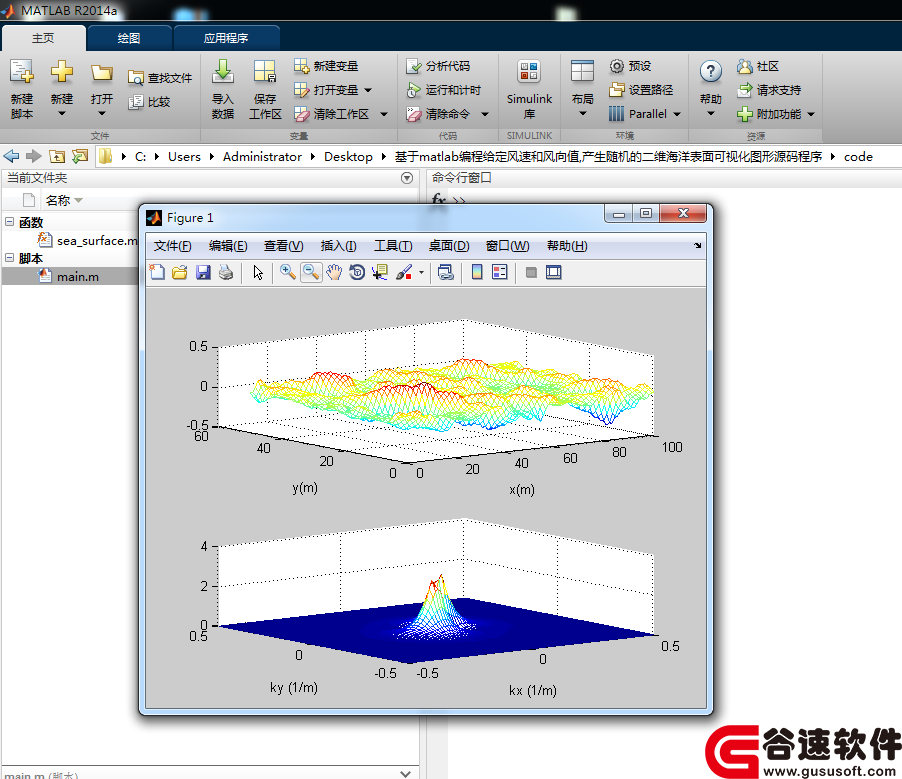Open Add-Ons dropdown
Viewport: 902px width, 779px height.
tap(811, 114)
